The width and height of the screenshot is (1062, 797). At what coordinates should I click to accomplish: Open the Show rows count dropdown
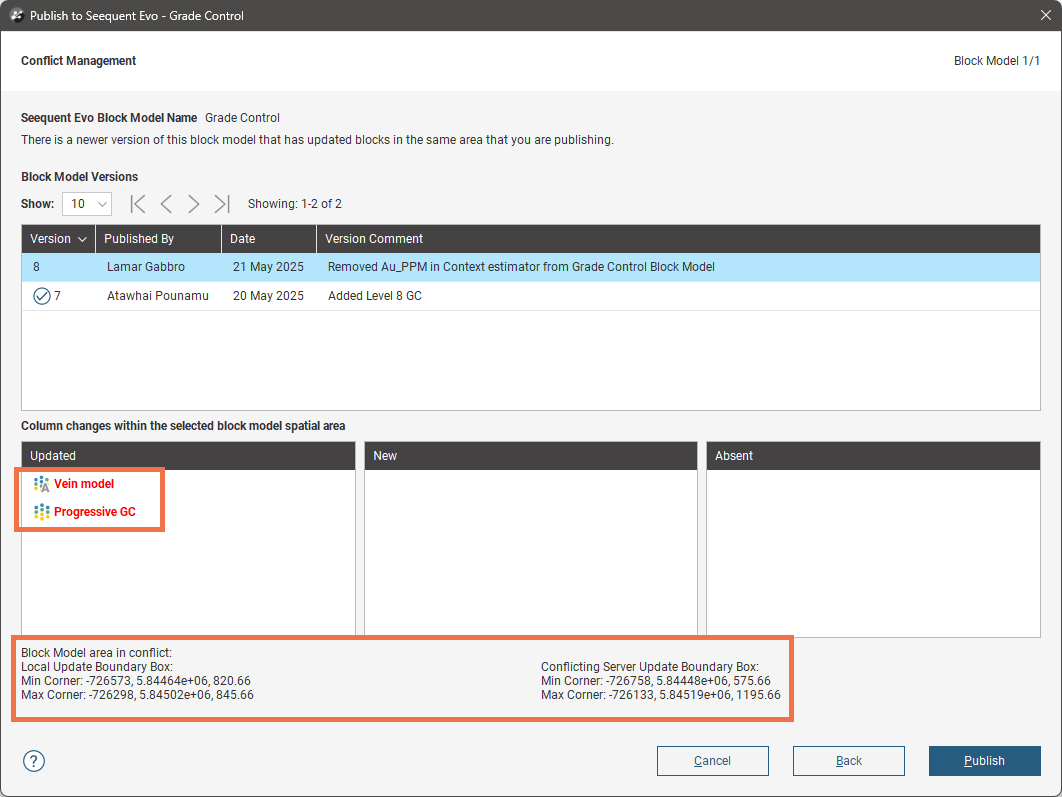(86, 204)
